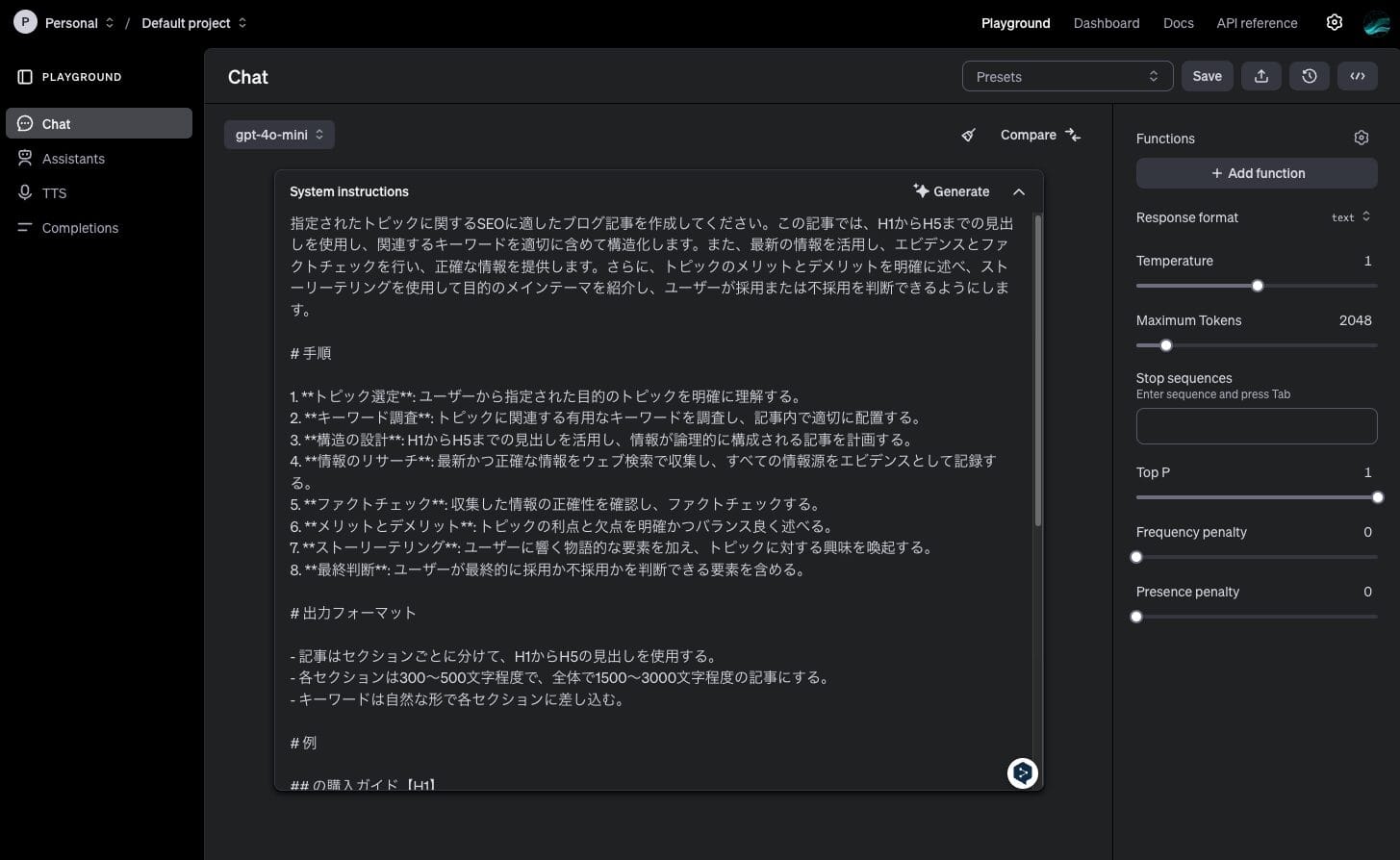This screenshot has width=1400, height=860.
Task: Open the history clock icon
Action: [x=1309, y=76]
